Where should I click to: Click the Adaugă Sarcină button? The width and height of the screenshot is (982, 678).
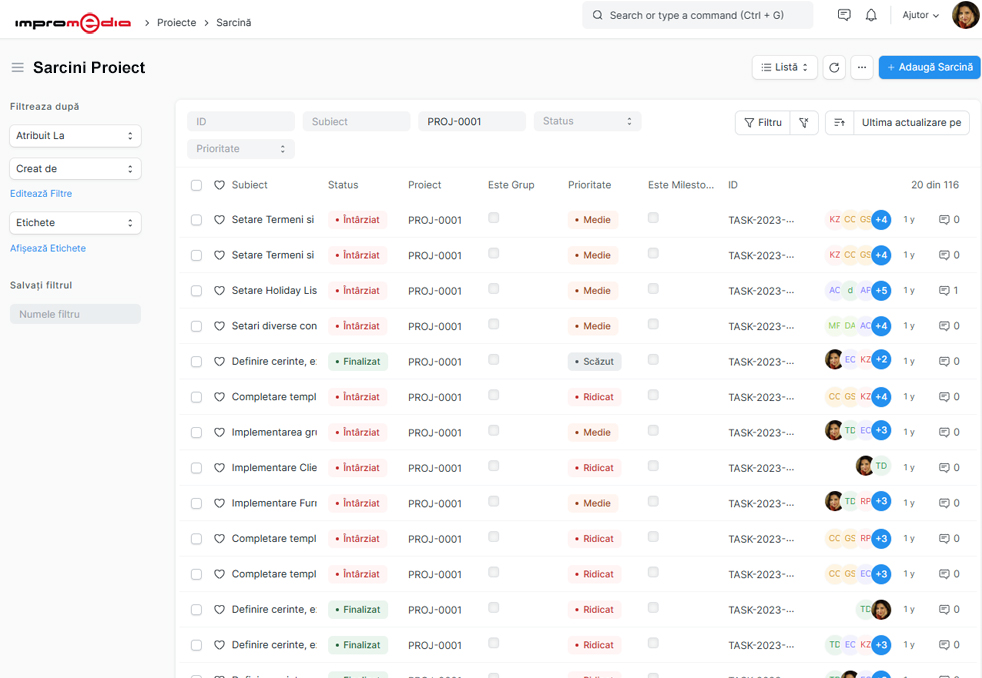929,67
